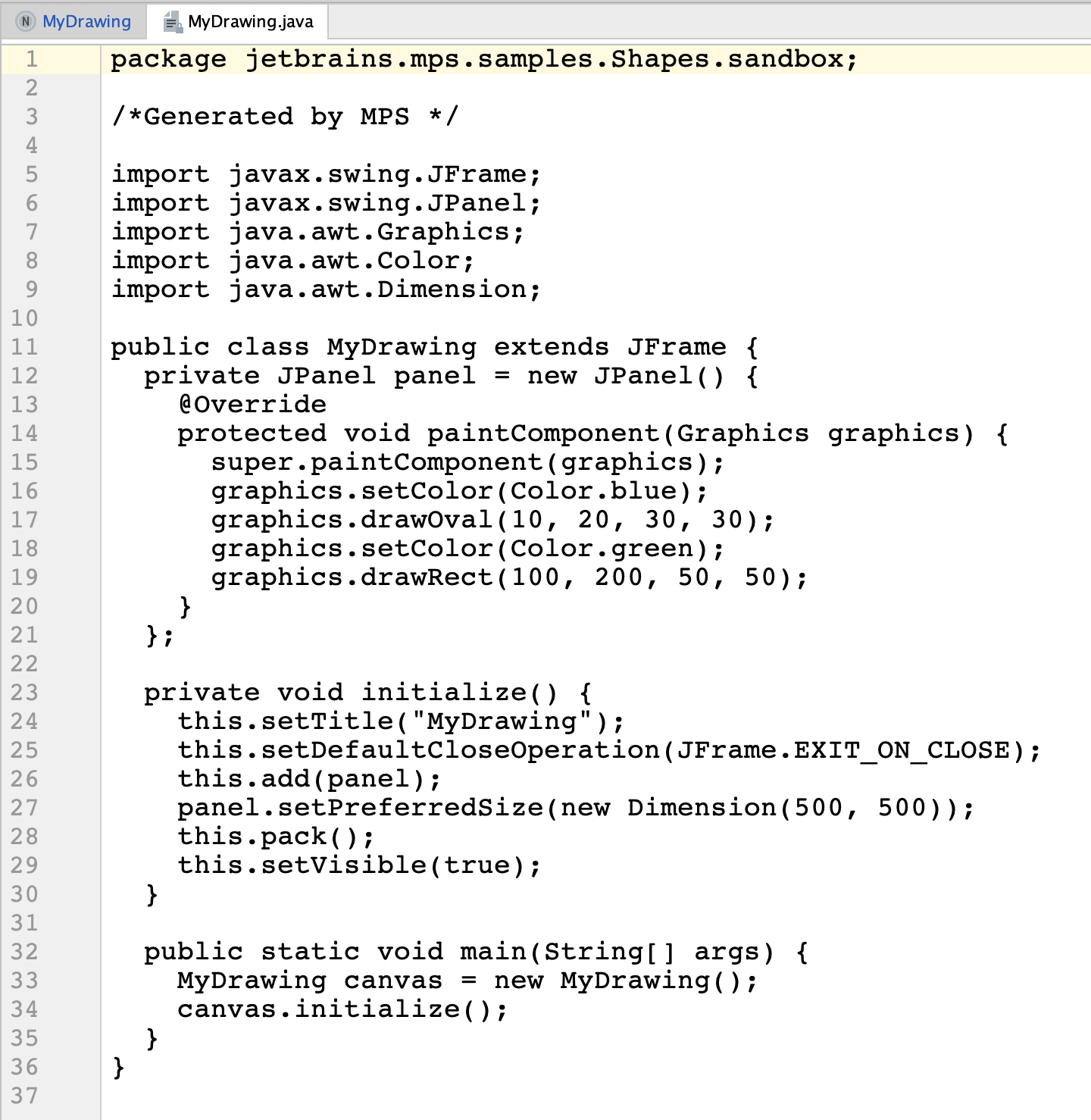
Task: Click line number 32 in the gutter
Action: [24, 952]
